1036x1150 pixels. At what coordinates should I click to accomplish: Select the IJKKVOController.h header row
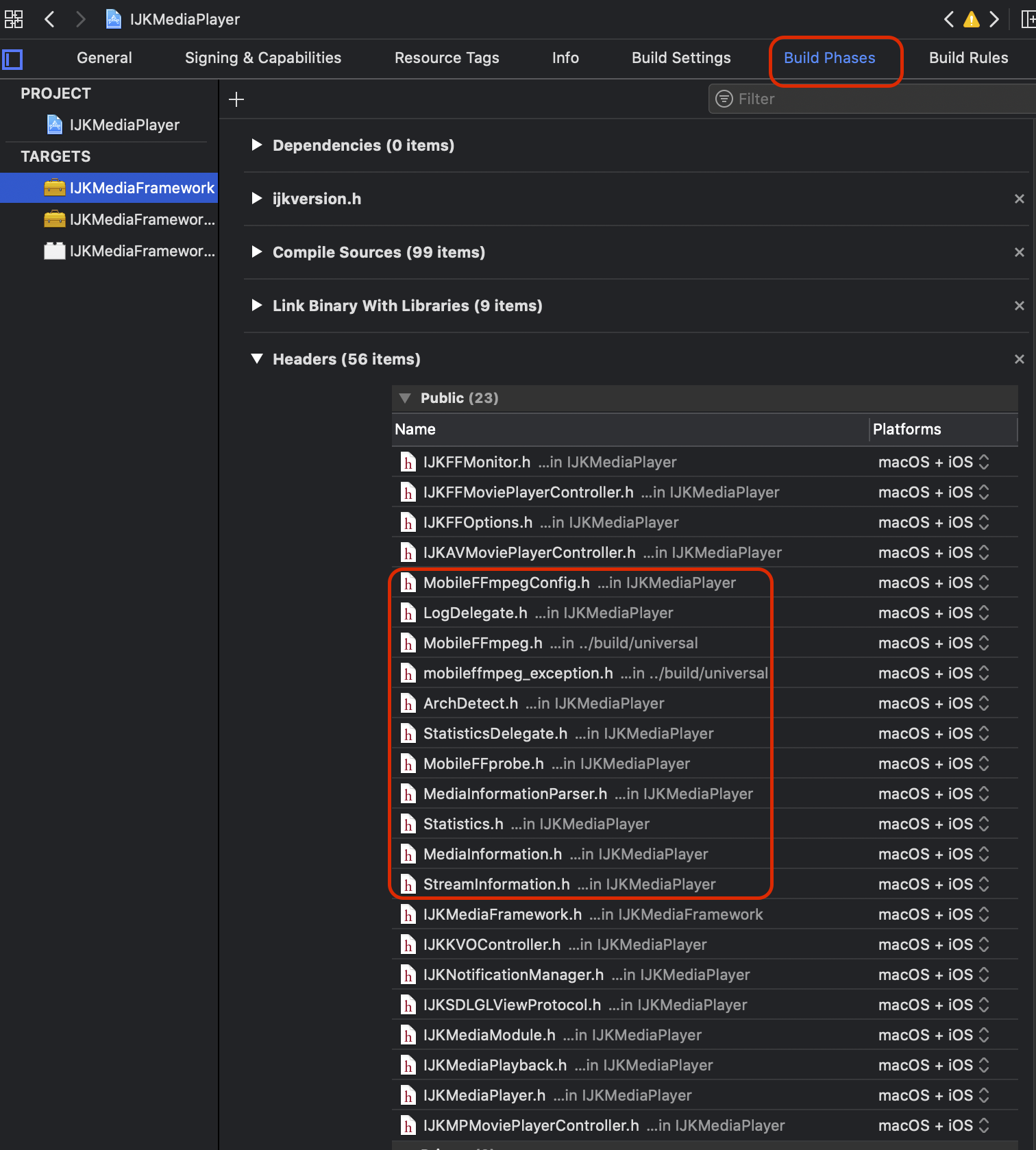point(704,944)
